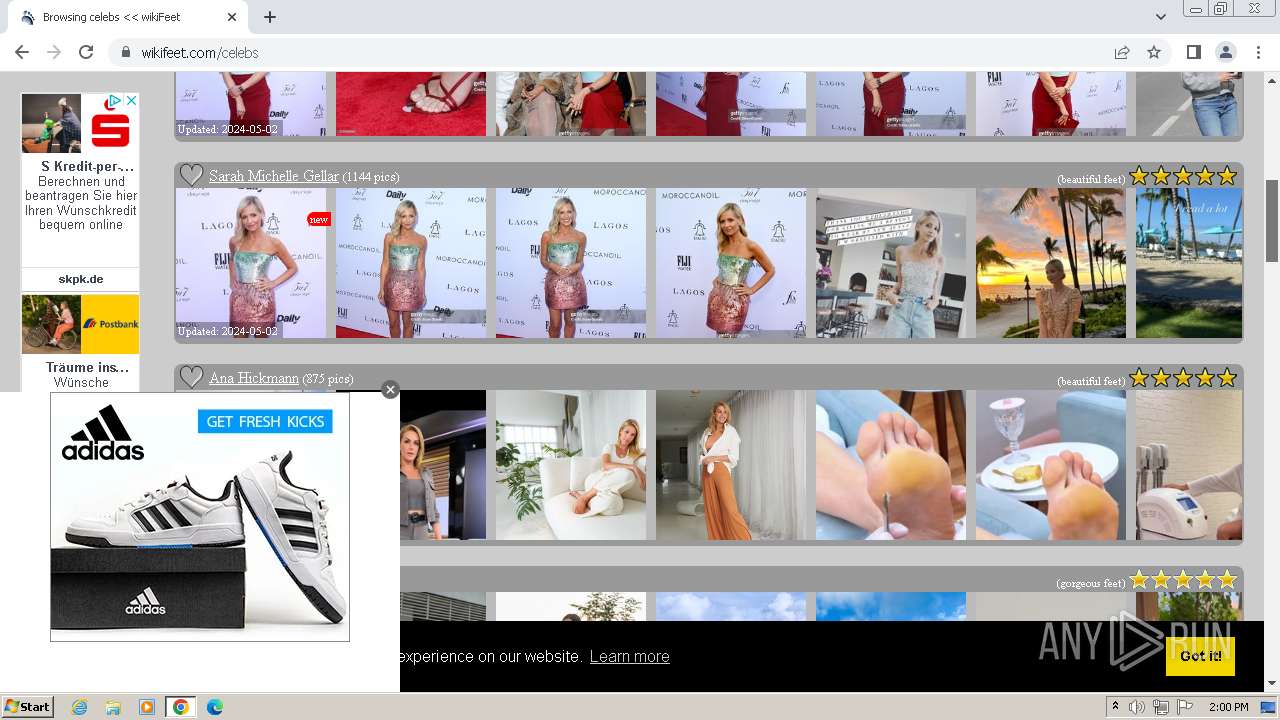Click the scrollbar down arrow
The width and height of the screenshot is (1280, 720).
1272,683
